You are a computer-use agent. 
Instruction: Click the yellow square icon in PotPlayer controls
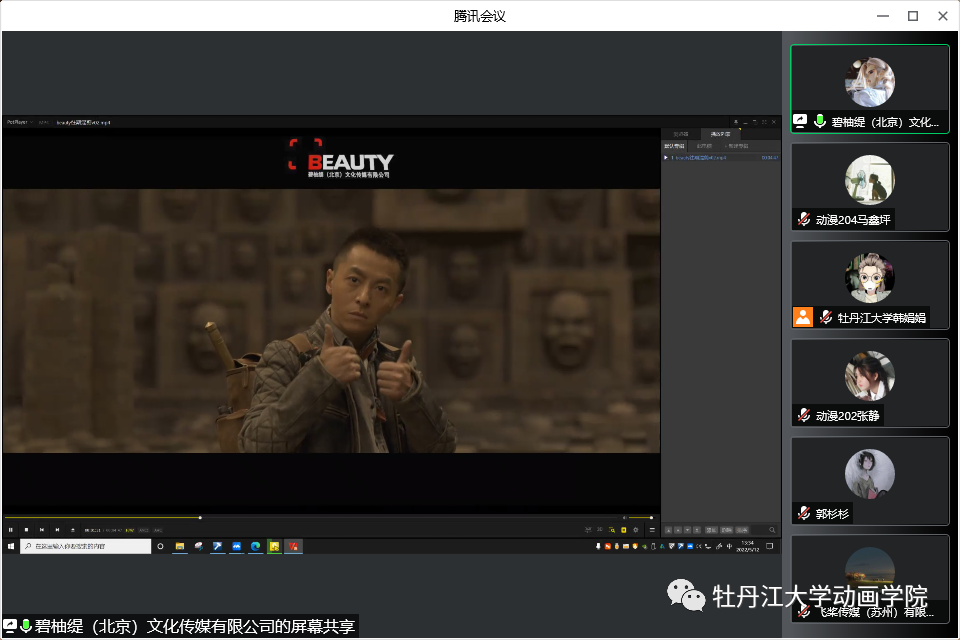point(624,530)
